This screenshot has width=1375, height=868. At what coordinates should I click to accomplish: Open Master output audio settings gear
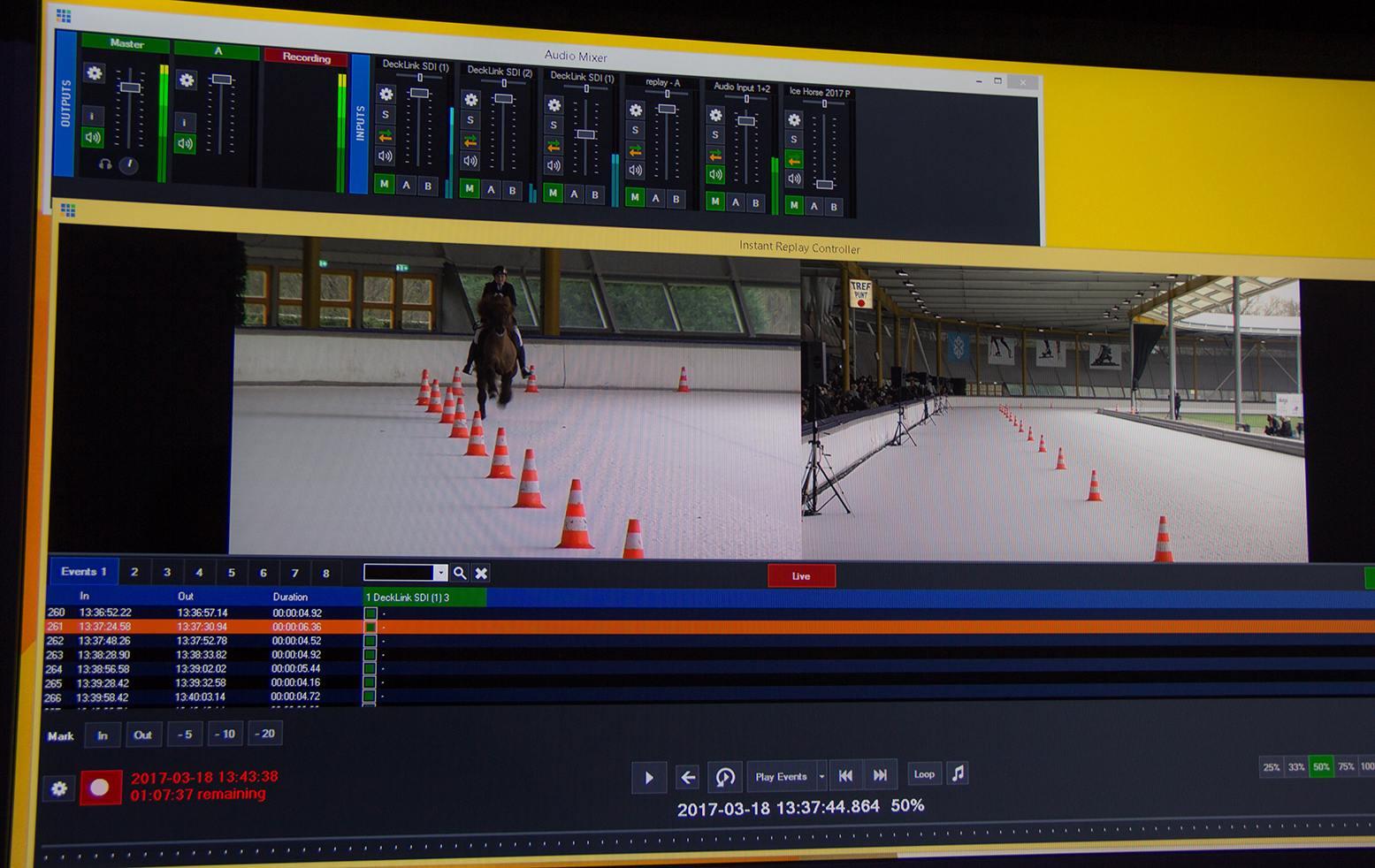[95, 73]
